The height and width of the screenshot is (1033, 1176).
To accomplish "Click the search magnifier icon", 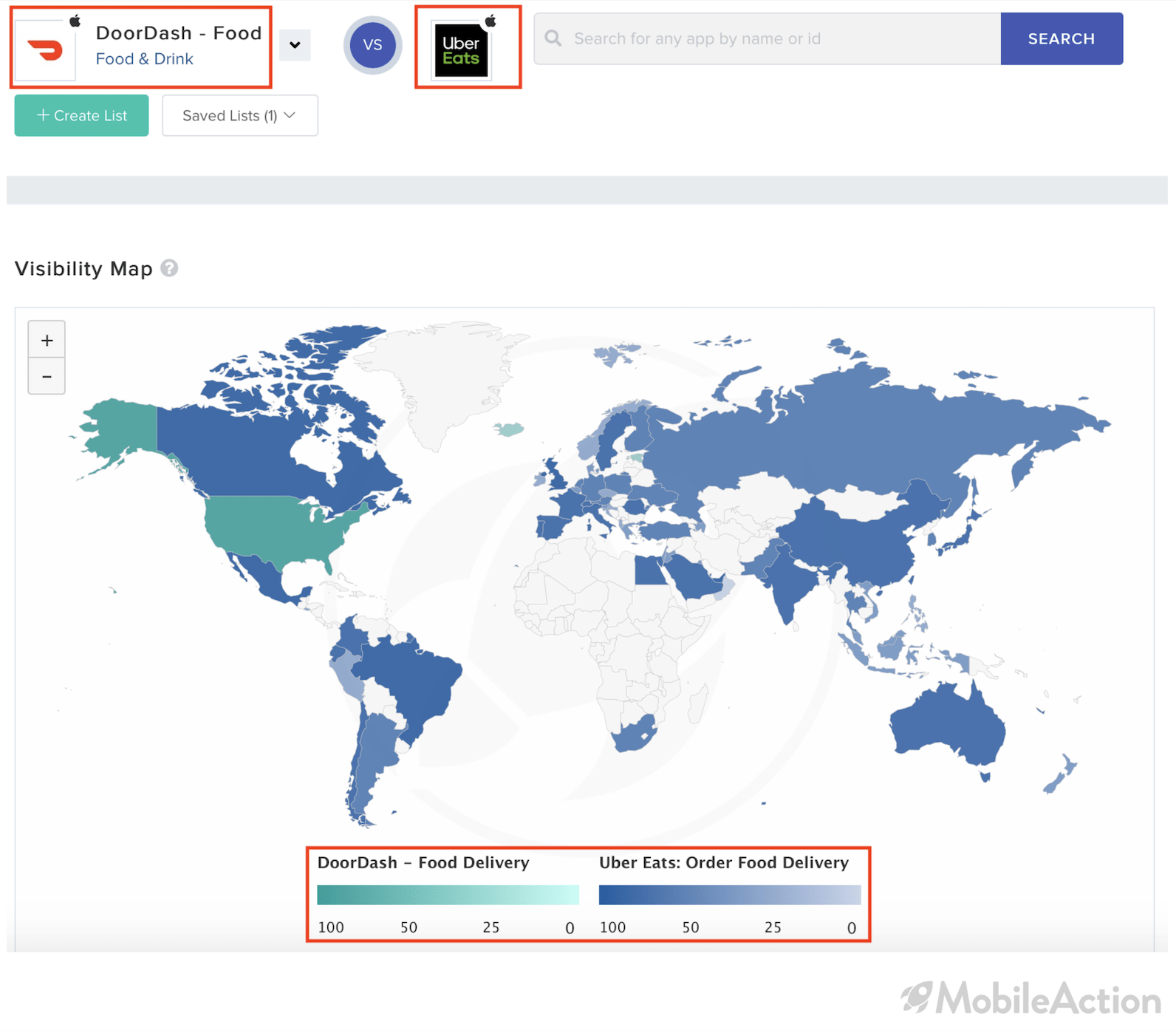I will 553,38.
